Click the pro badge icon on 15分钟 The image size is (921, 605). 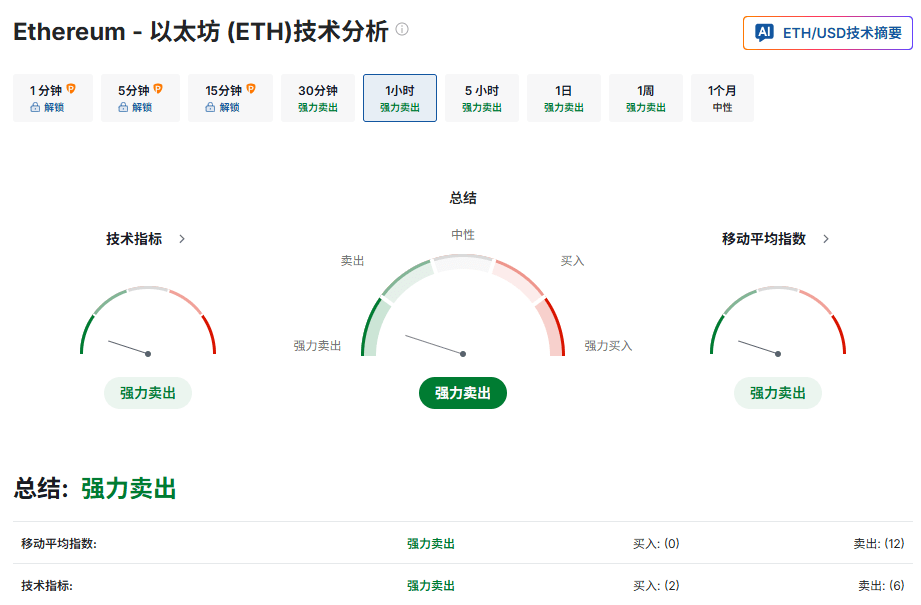coord(251,89)
